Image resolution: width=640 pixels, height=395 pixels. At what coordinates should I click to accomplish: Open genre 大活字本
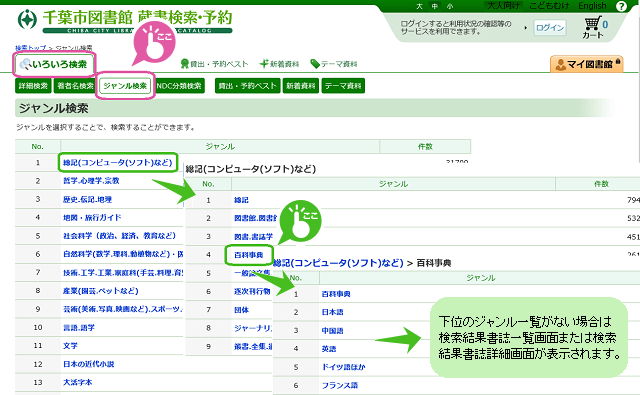[x=78, y=382]
